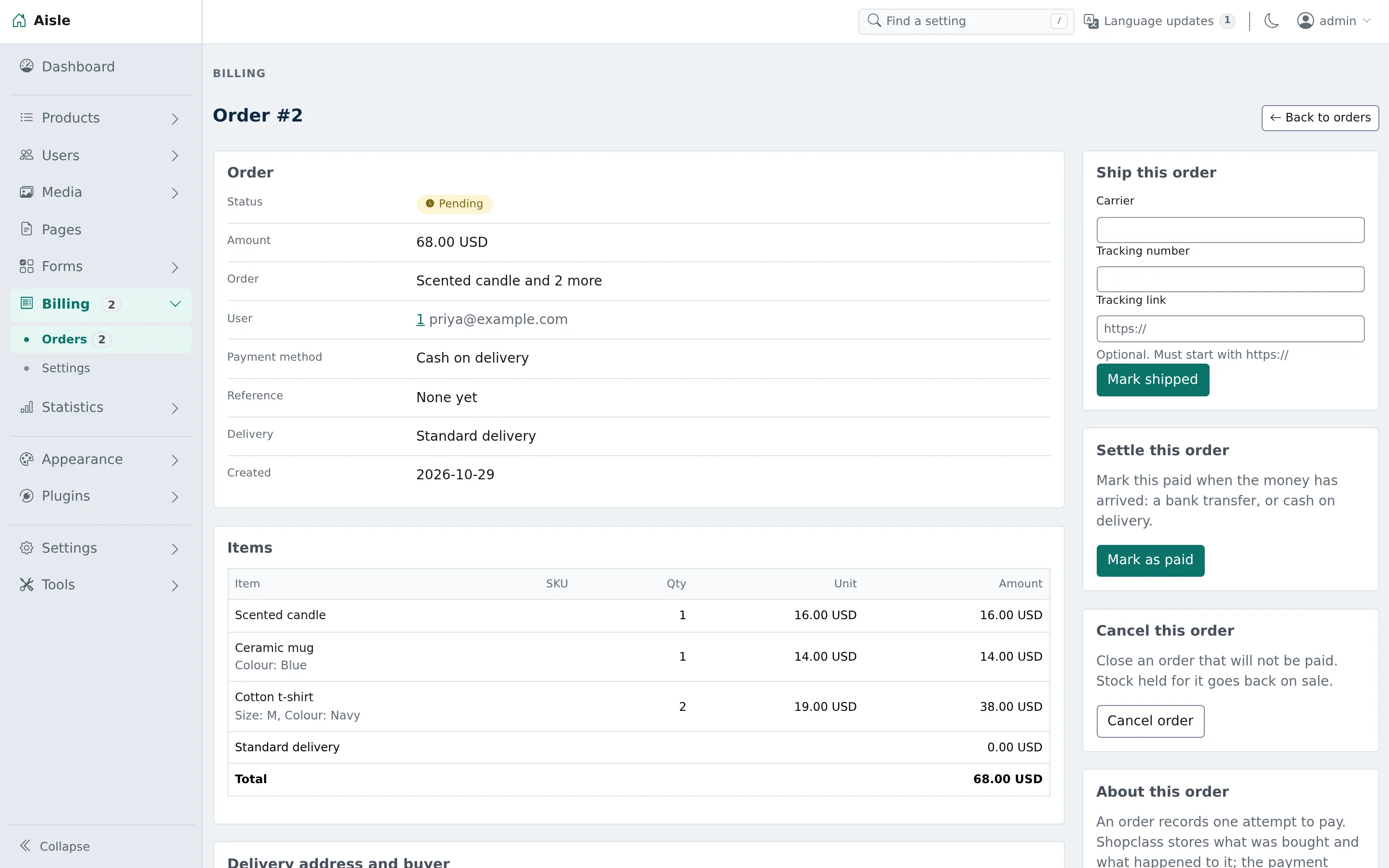The height and width of the screenshot is (868, 1389).
Task: Collapse the Billing submenu chevron
Action: (175, 304)
